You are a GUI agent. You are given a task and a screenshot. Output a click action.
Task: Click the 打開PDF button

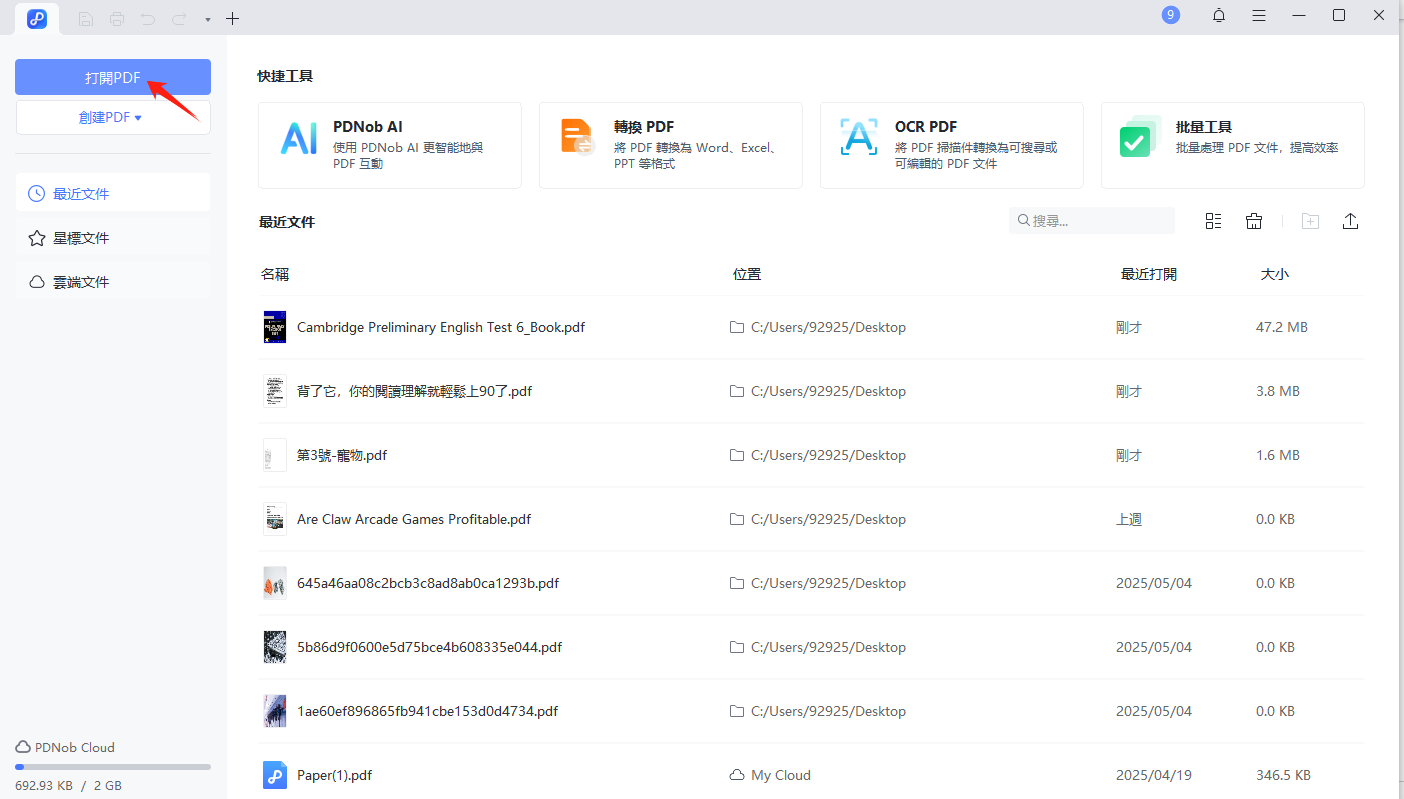point(112,78)
